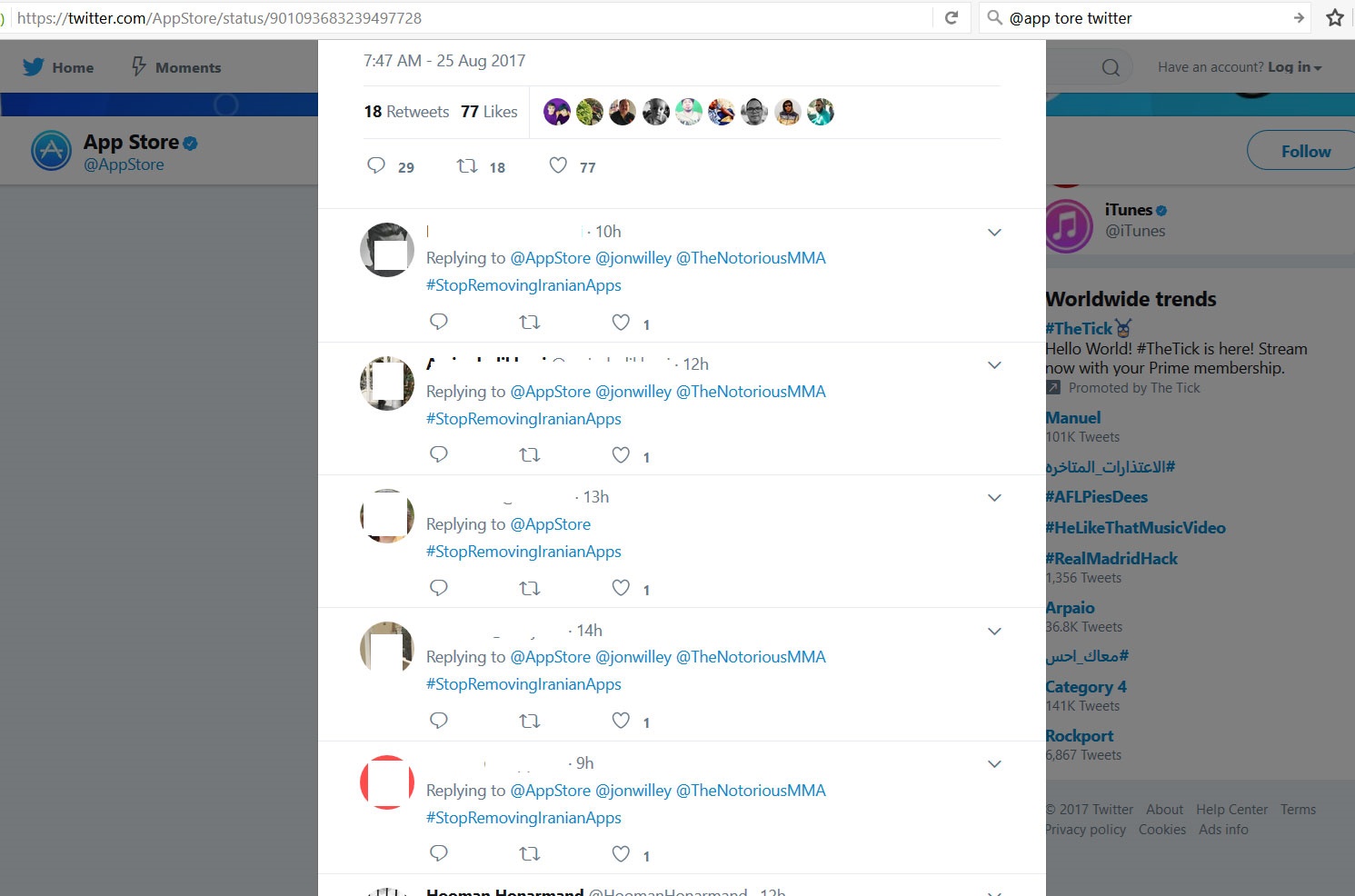Click the Twitter search magnifier icon
Screen dimensions: 1355x896
[1111, 67]
